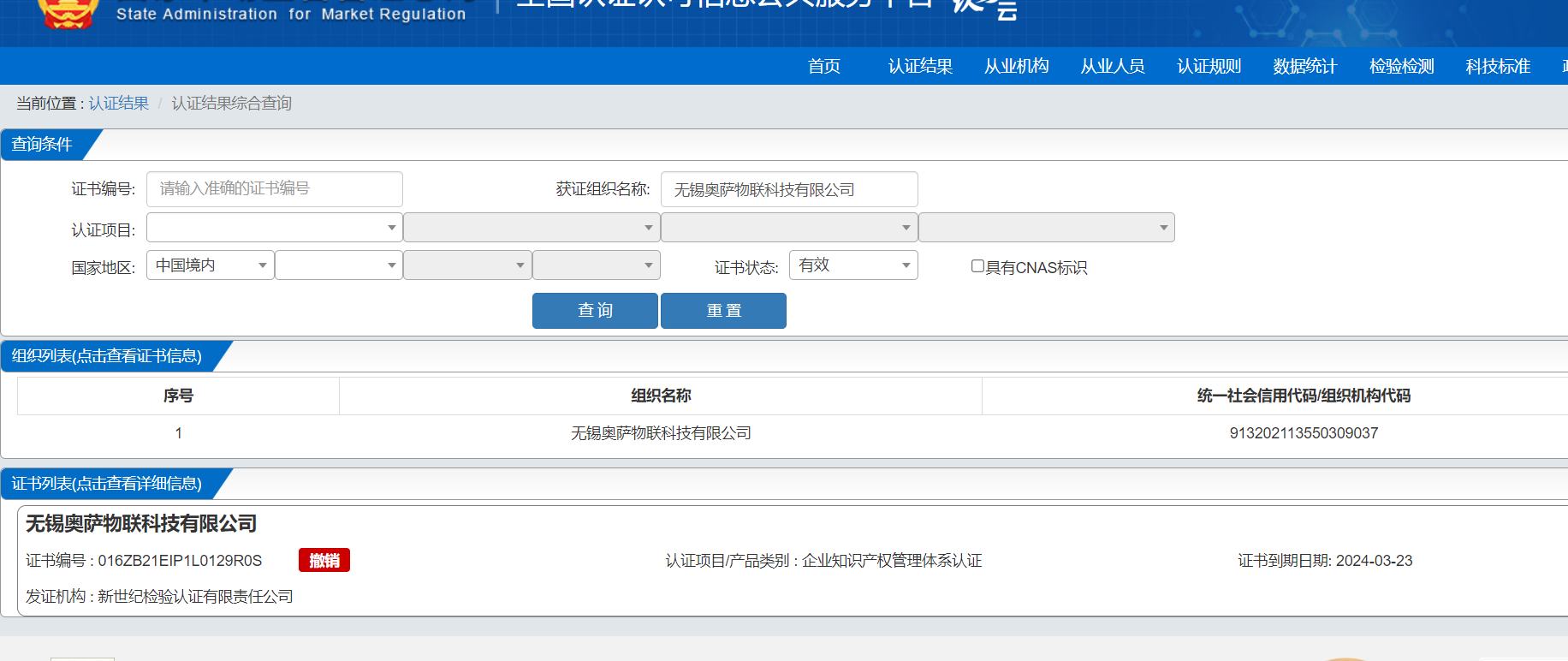Select 从业人员 navigation item
The width and height of the screenshot is (1568, 661).
pyautogui.click(x=1113, y=66)
